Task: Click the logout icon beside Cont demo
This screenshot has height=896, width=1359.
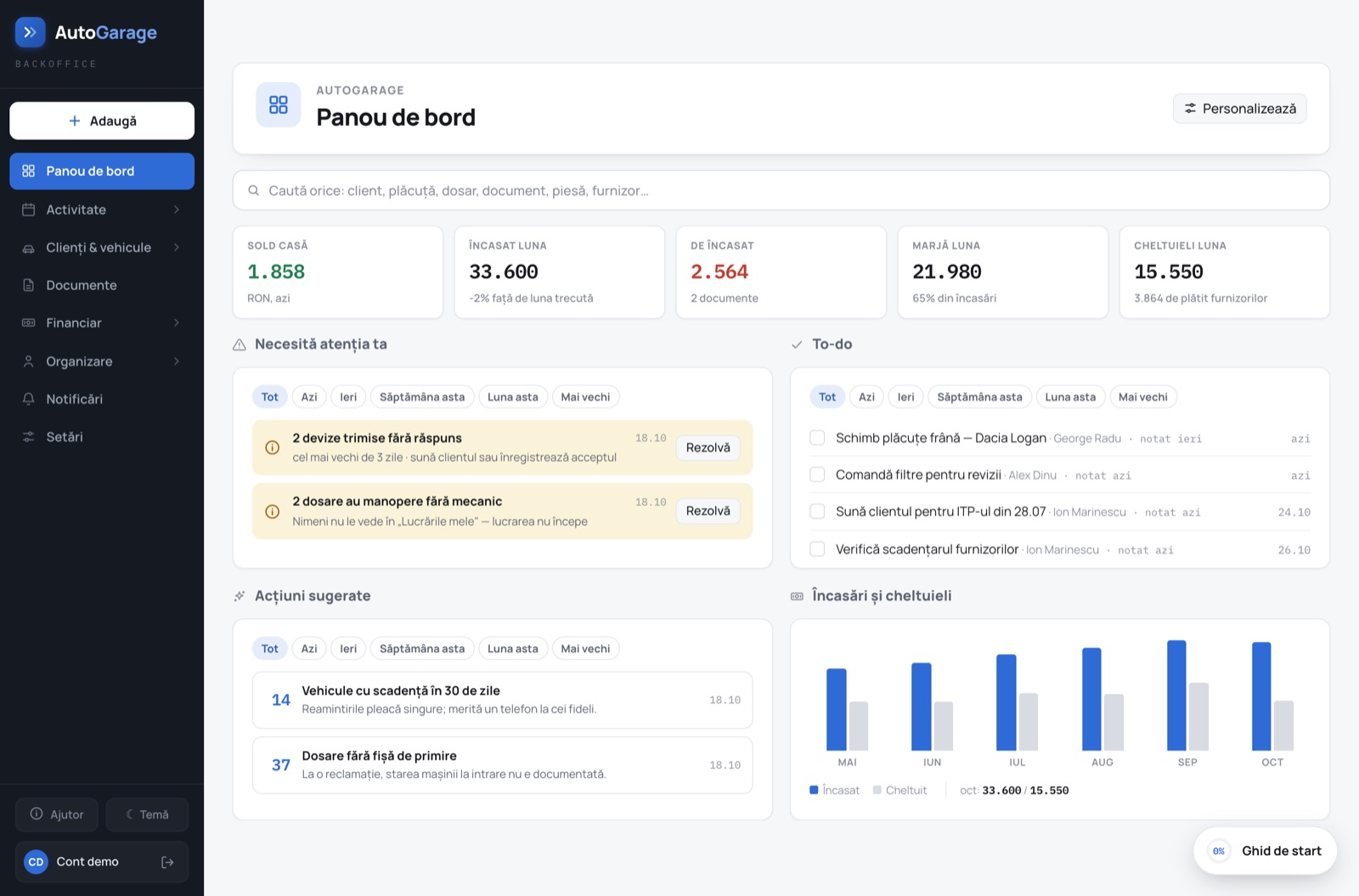Action: pyautogui.click(x=167, y=862)
